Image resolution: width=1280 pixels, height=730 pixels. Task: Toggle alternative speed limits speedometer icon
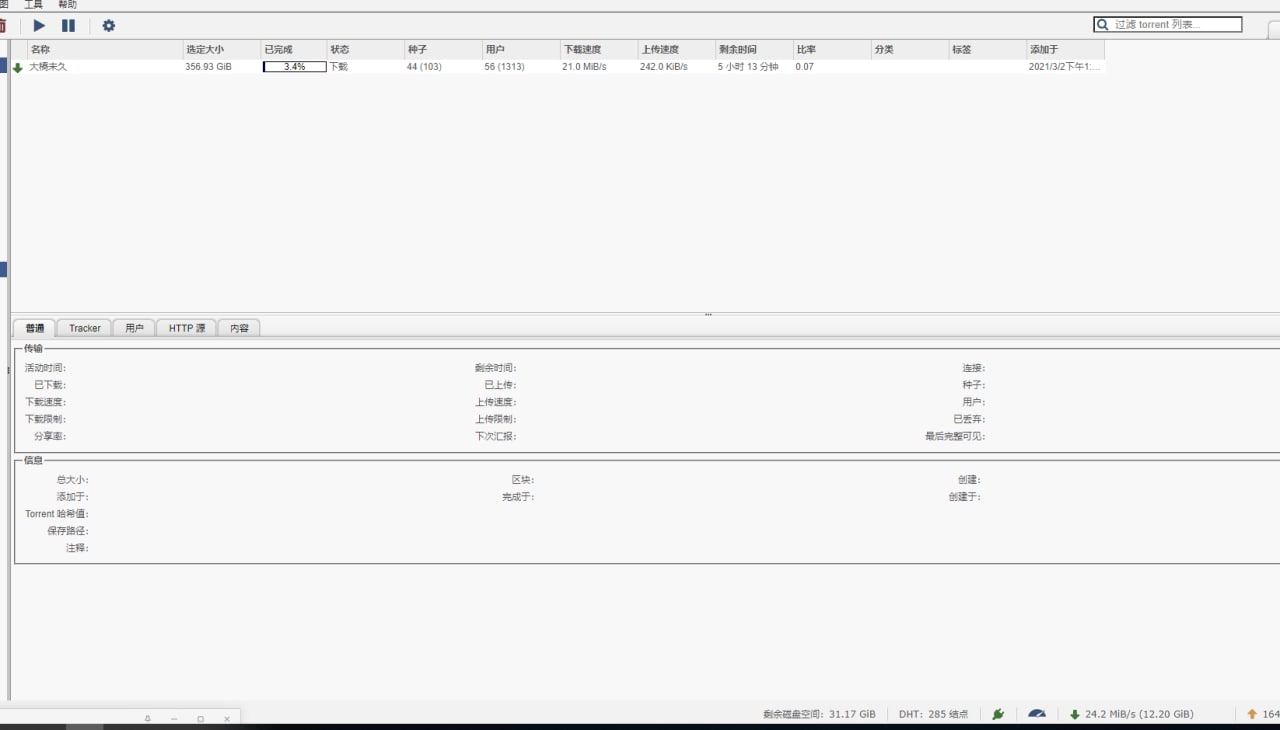[1037, 714]
